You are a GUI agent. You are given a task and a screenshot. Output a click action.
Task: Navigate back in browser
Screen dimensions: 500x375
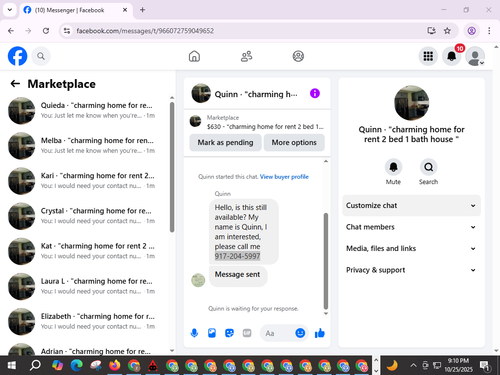[x=11, y=31]
